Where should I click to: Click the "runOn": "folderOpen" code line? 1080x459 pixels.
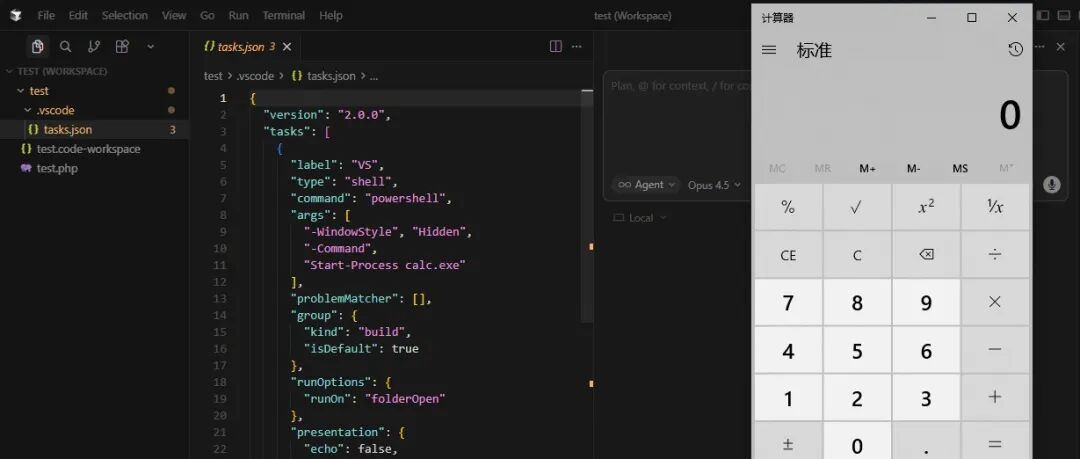click(375, 398)
